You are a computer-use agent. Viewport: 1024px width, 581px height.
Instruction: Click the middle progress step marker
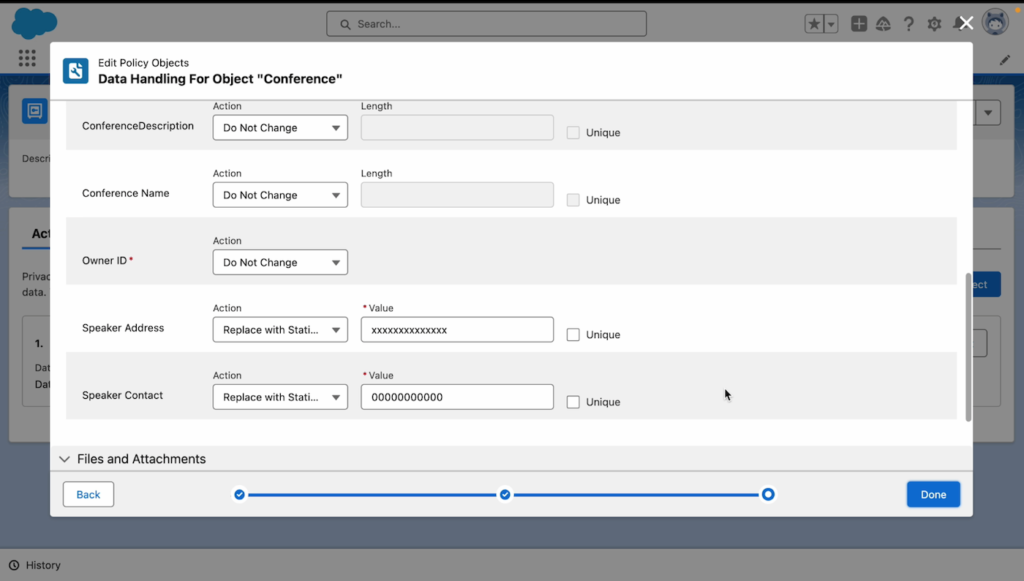504,493
